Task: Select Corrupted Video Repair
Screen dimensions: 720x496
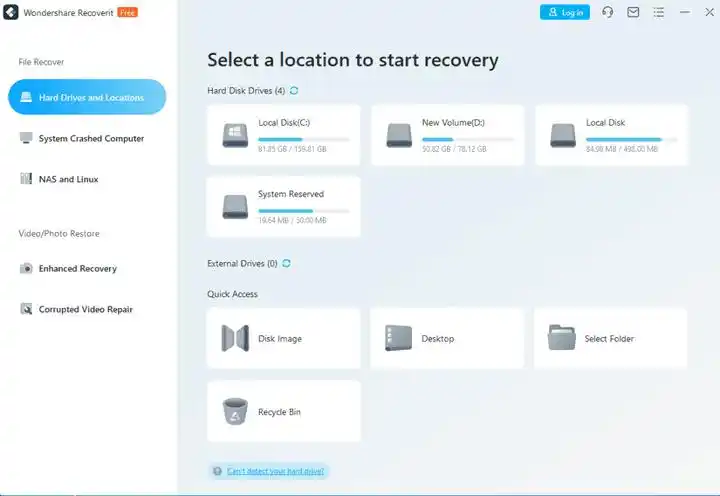Action: [x=85, y=310]
